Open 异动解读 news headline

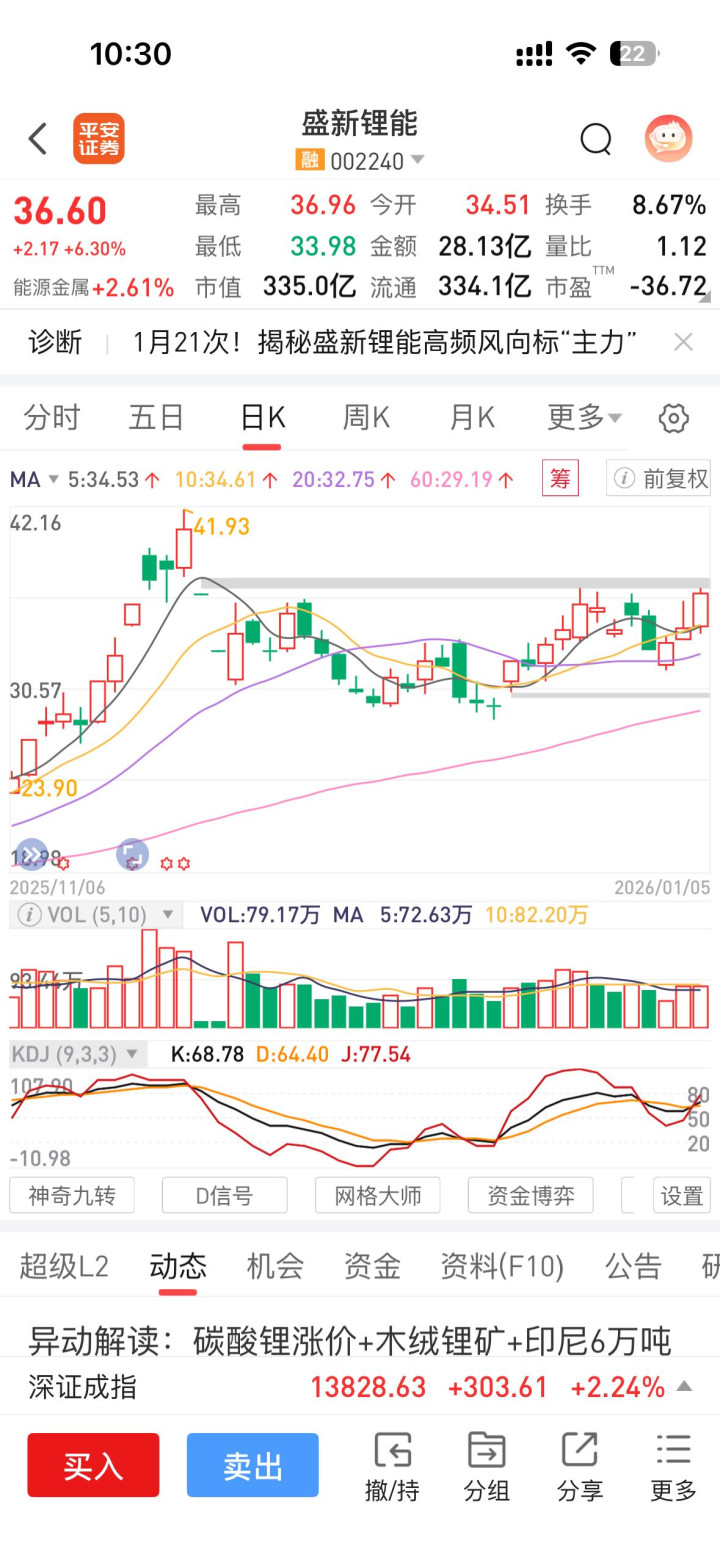[349, 1341]
